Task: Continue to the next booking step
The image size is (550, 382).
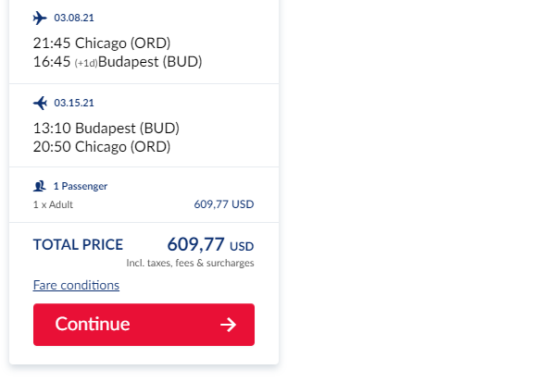Action: pyautogui.click(x=144, y=324)
